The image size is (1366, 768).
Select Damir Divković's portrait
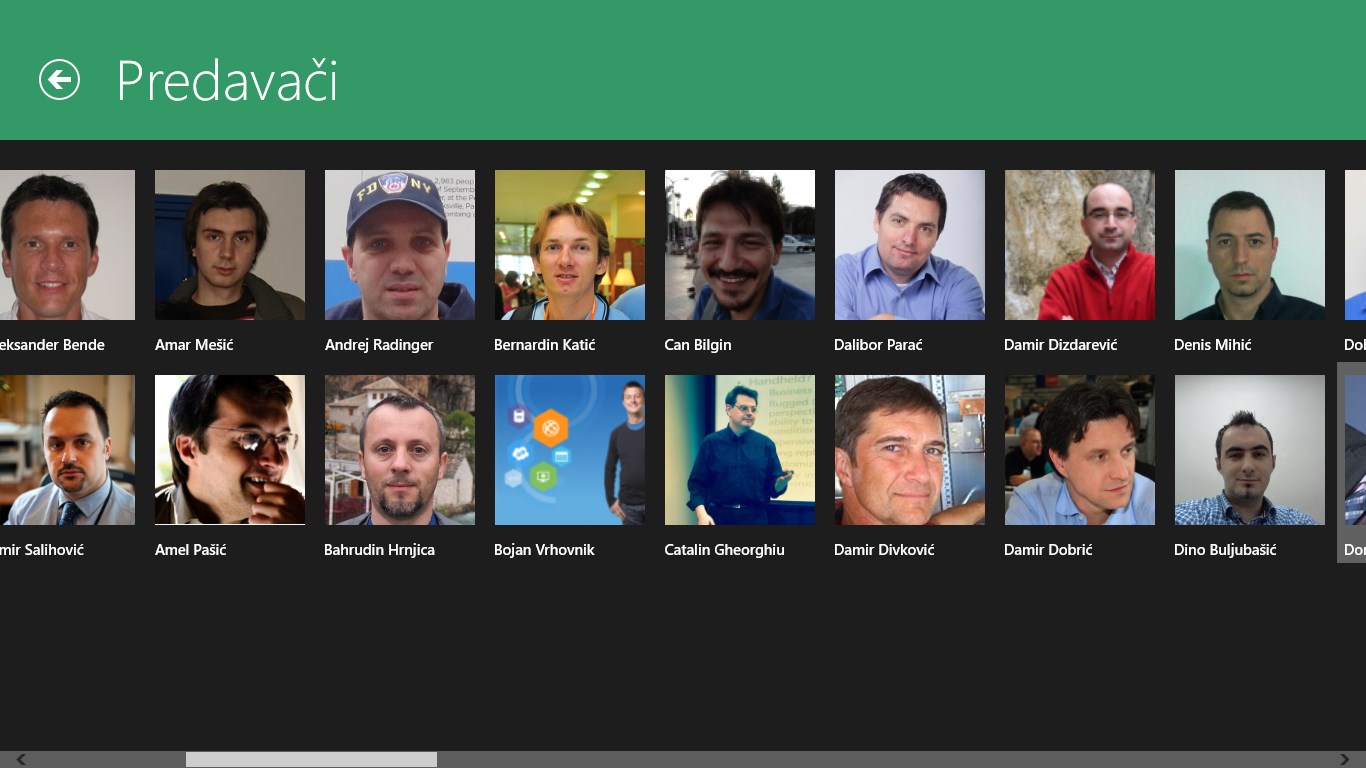[910, 450]
